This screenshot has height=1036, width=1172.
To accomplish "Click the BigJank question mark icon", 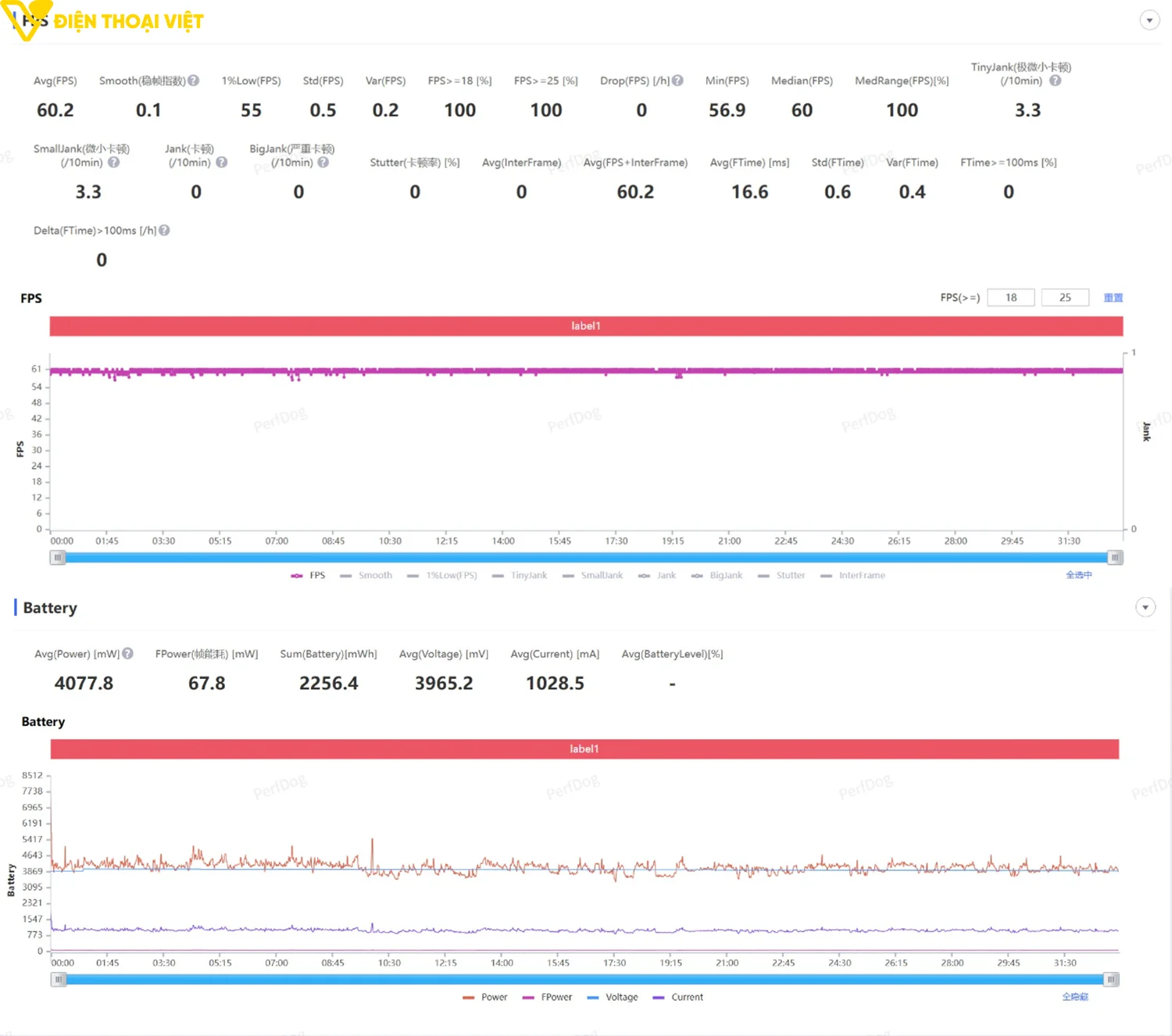I will tap(323, 163).
